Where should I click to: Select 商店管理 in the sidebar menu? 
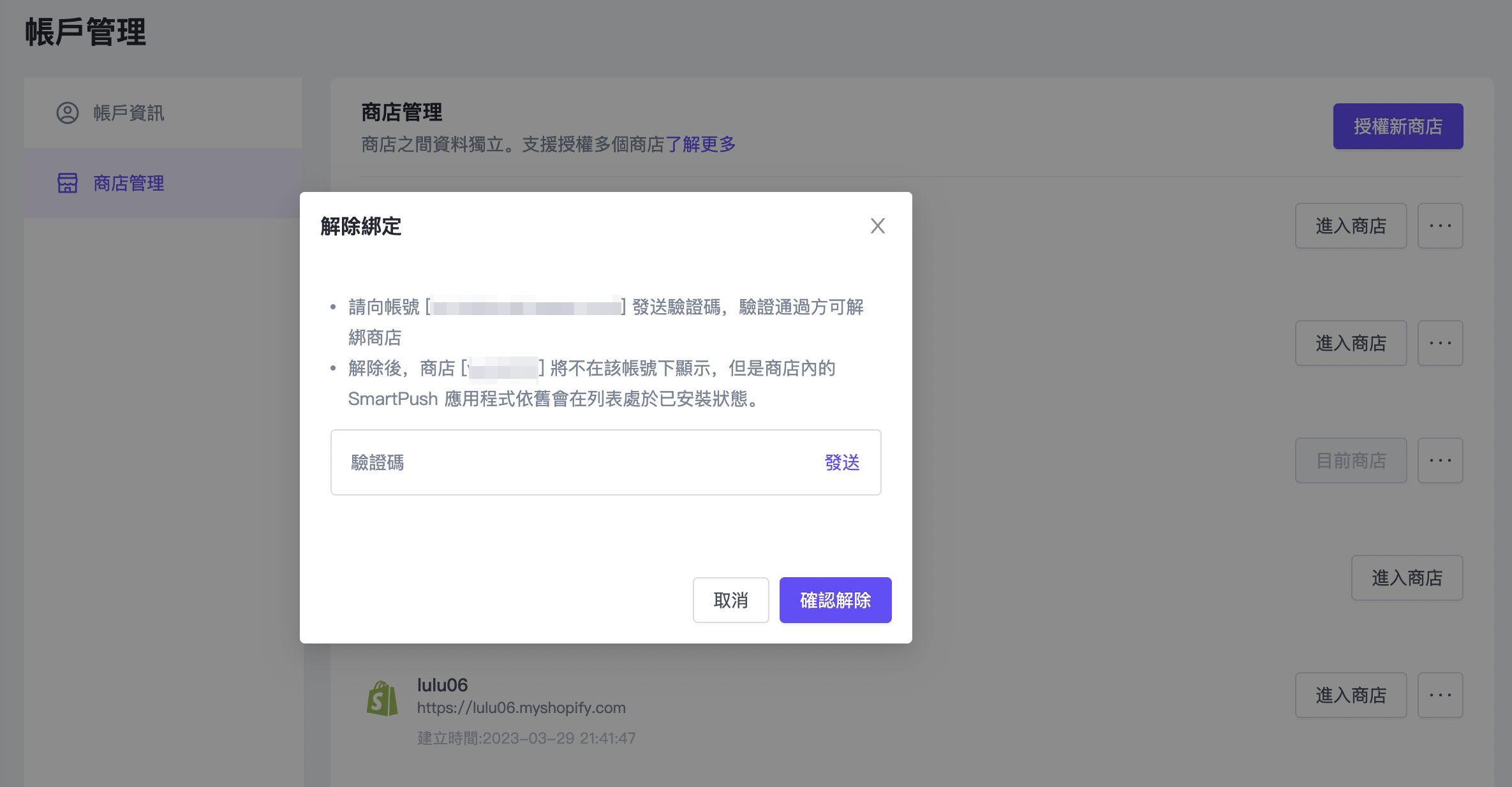[129, 183]
